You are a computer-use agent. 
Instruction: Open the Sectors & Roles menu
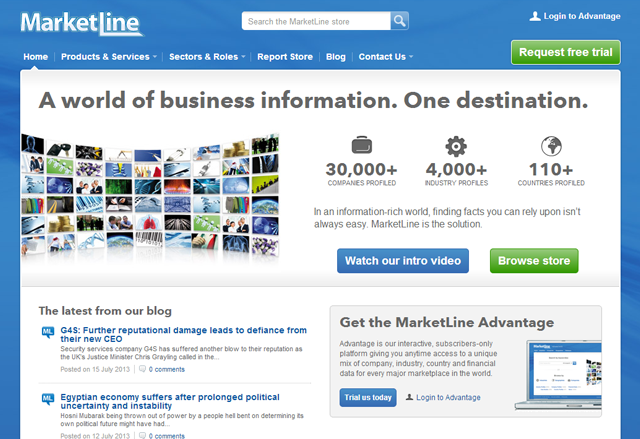point(203,57)
